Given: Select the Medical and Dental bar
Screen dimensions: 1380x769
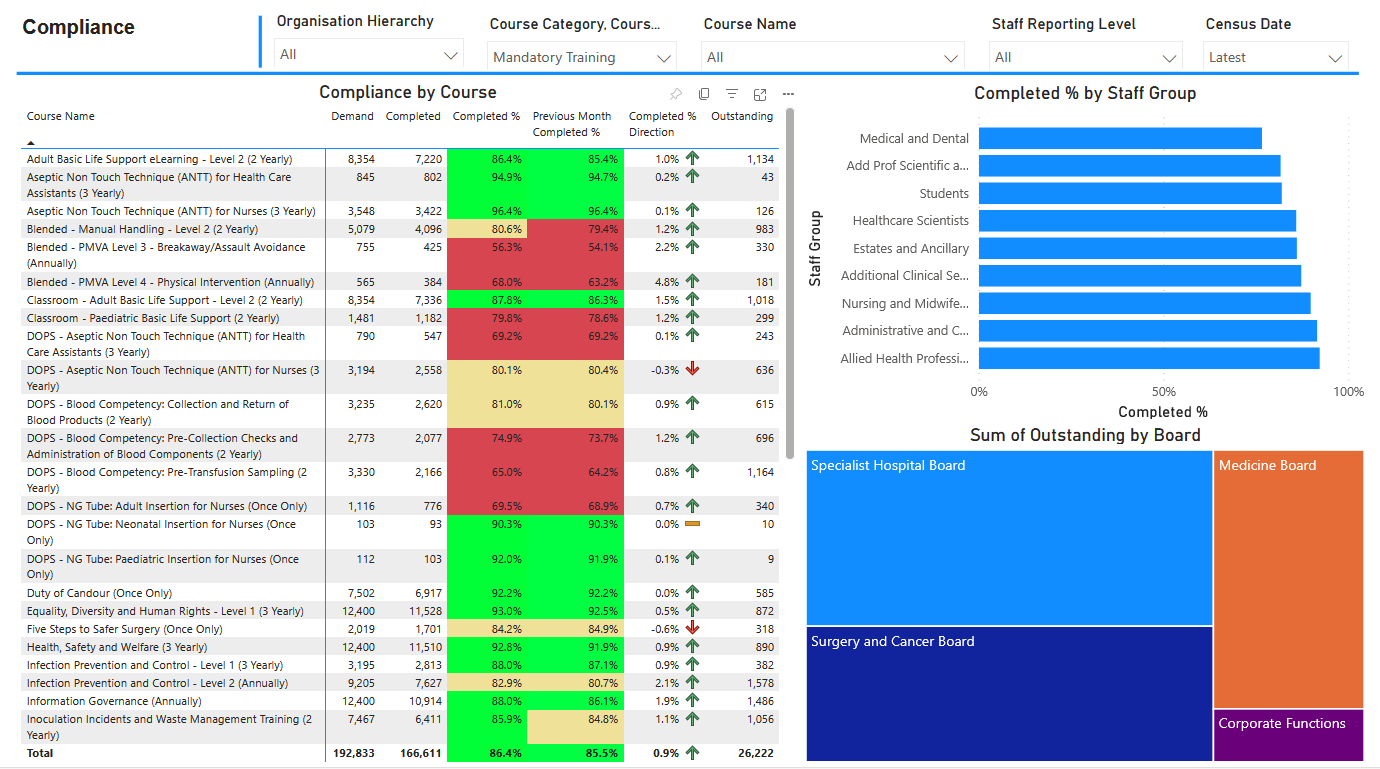Looking at the screenshot, I should [1120, 138].
